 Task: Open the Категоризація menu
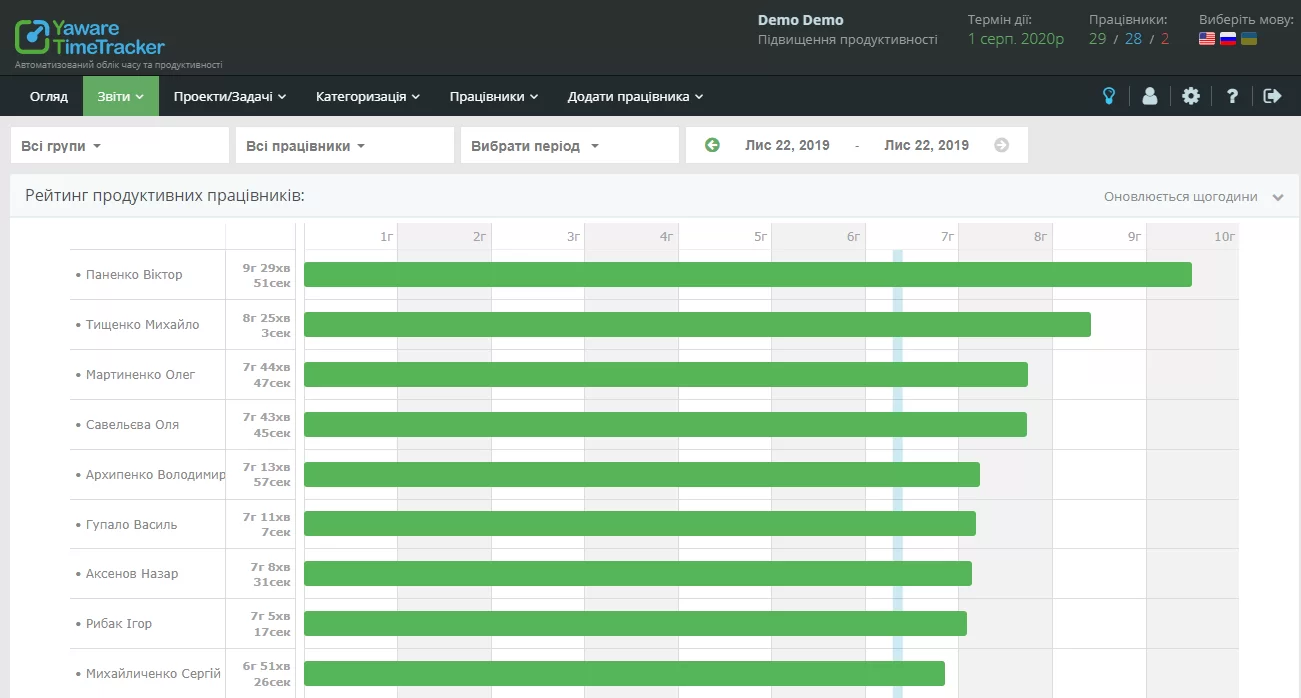pos(367,97)
